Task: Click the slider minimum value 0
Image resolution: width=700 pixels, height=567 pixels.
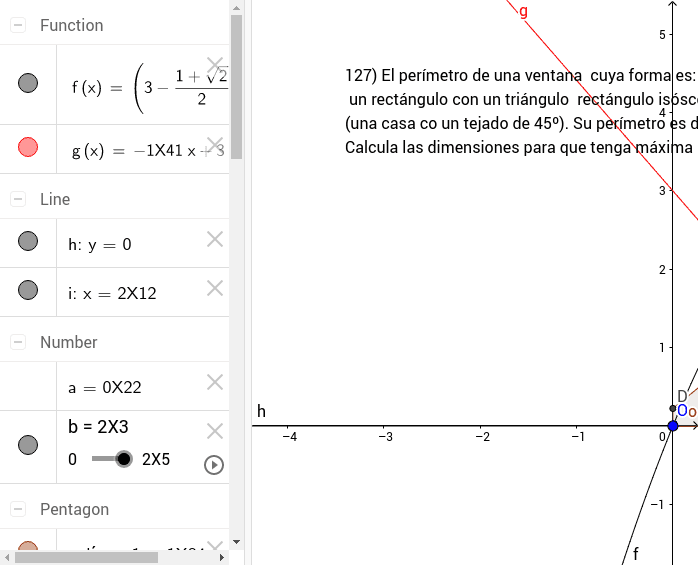Action: pyautogui.click(x=72, y=459)
